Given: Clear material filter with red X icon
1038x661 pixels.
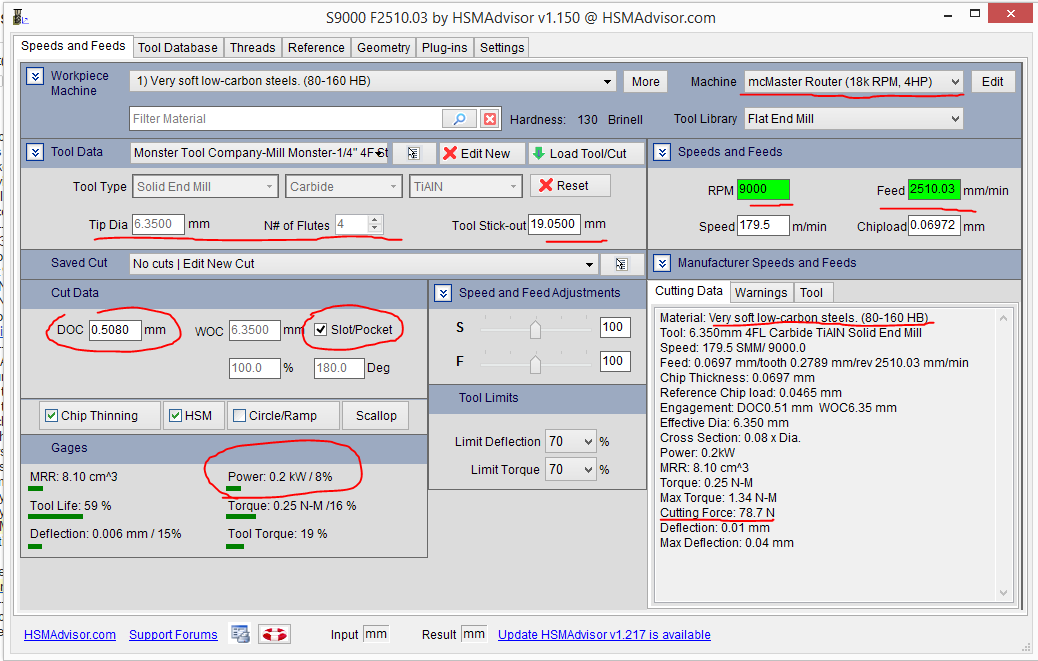Looking at the screenshot, I should pos(489,119).
